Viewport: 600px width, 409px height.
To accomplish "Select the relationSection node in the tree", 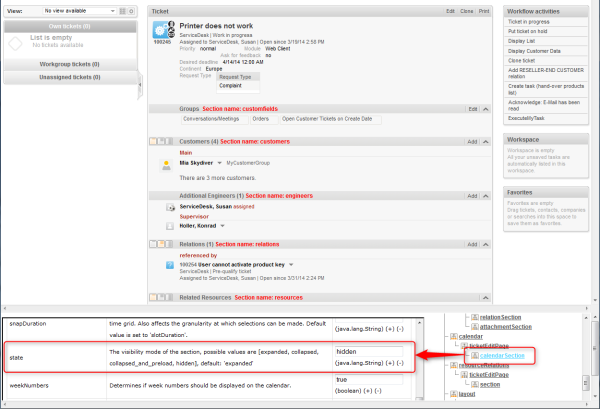I will click(501, 317).
